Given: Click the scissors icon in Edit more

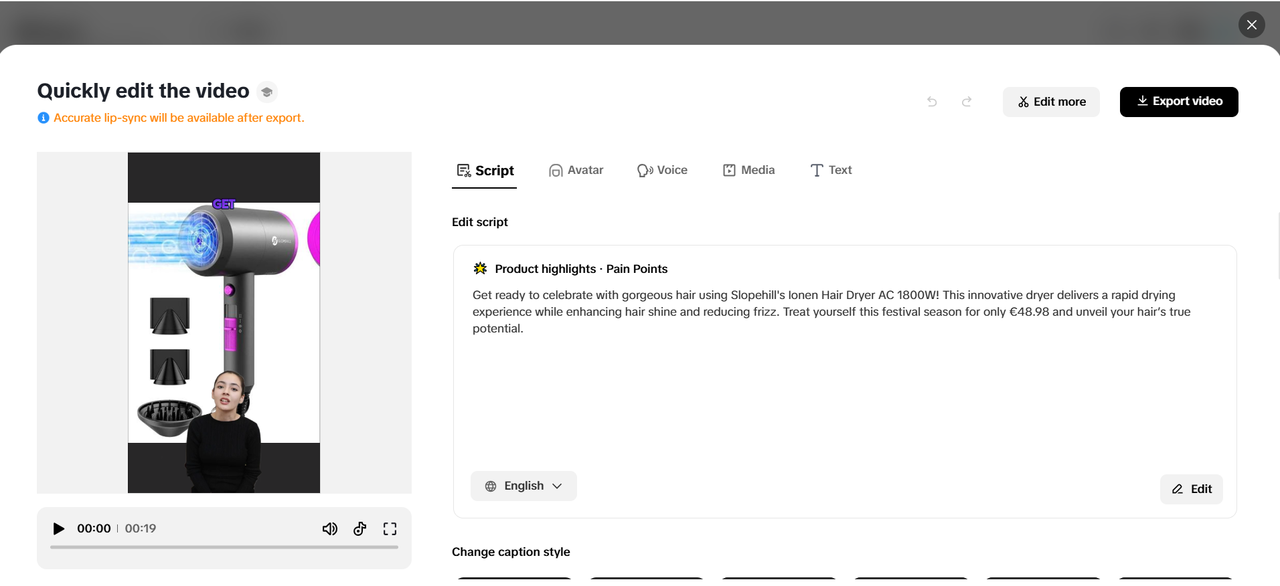Looking at the screenshot, I should pos(1023,101).
